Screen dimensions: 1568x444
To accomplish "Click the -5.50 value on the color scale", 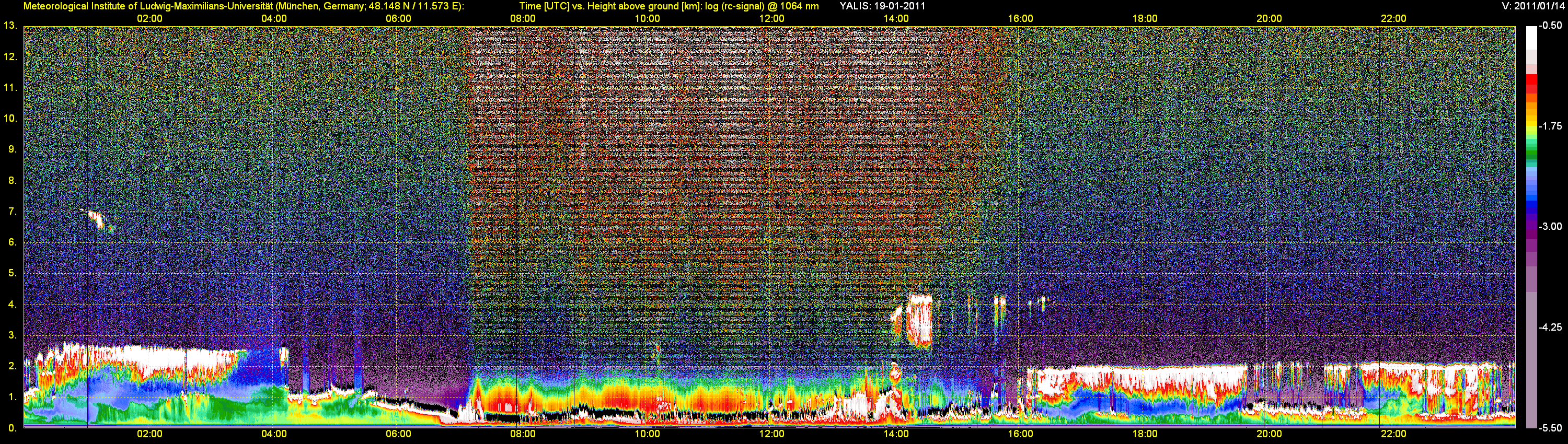I will click(1550, 428).
